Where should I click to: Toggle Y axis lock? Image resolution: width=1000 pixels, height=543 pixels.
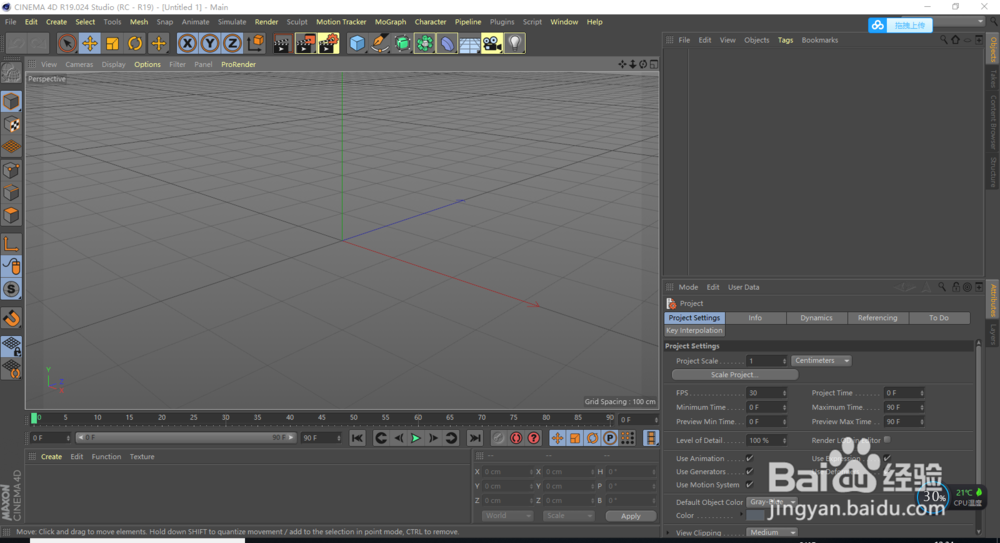coord(210,43)
